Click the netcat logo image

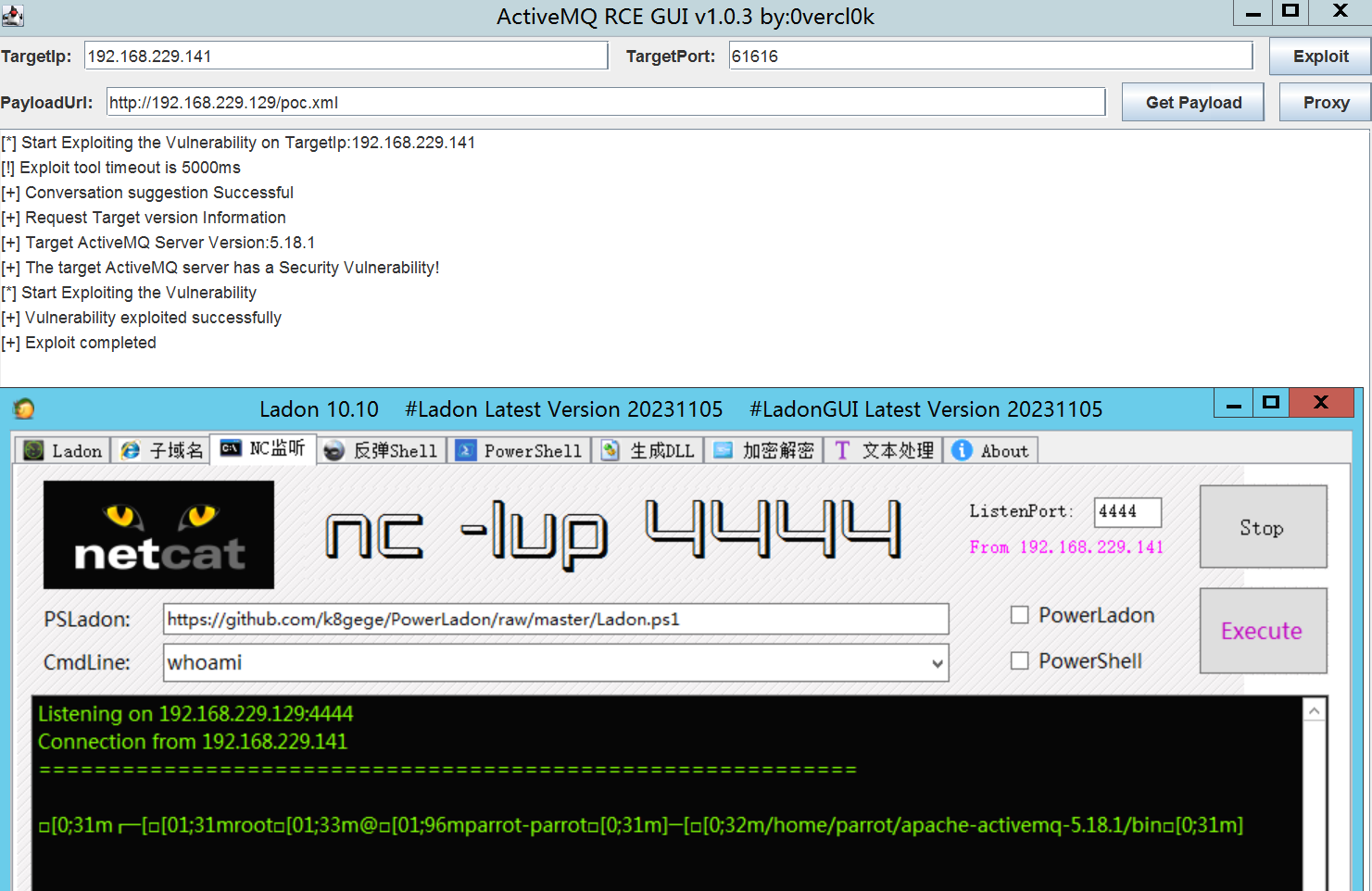[158, 534]
